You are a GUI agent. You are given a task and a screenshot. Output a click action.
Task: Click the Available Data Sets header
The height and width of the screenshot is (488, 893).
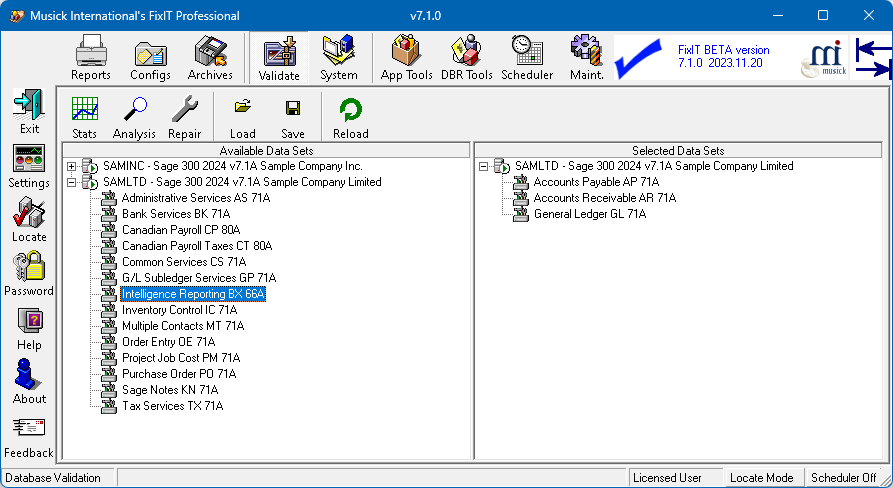(x=266, y=150)
